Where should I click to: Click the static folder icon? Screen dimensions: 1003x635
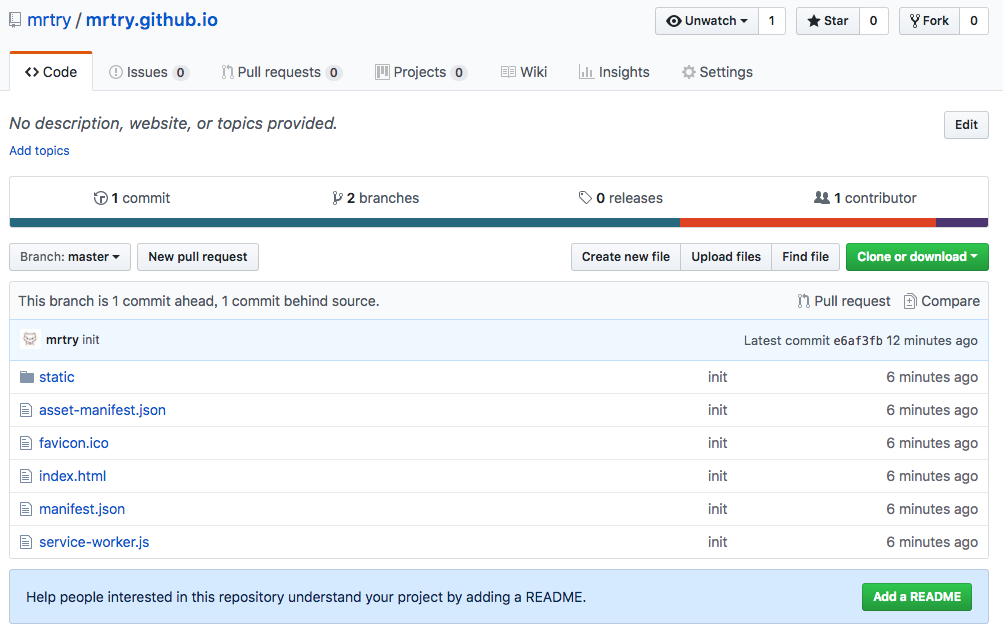point(27,377)
